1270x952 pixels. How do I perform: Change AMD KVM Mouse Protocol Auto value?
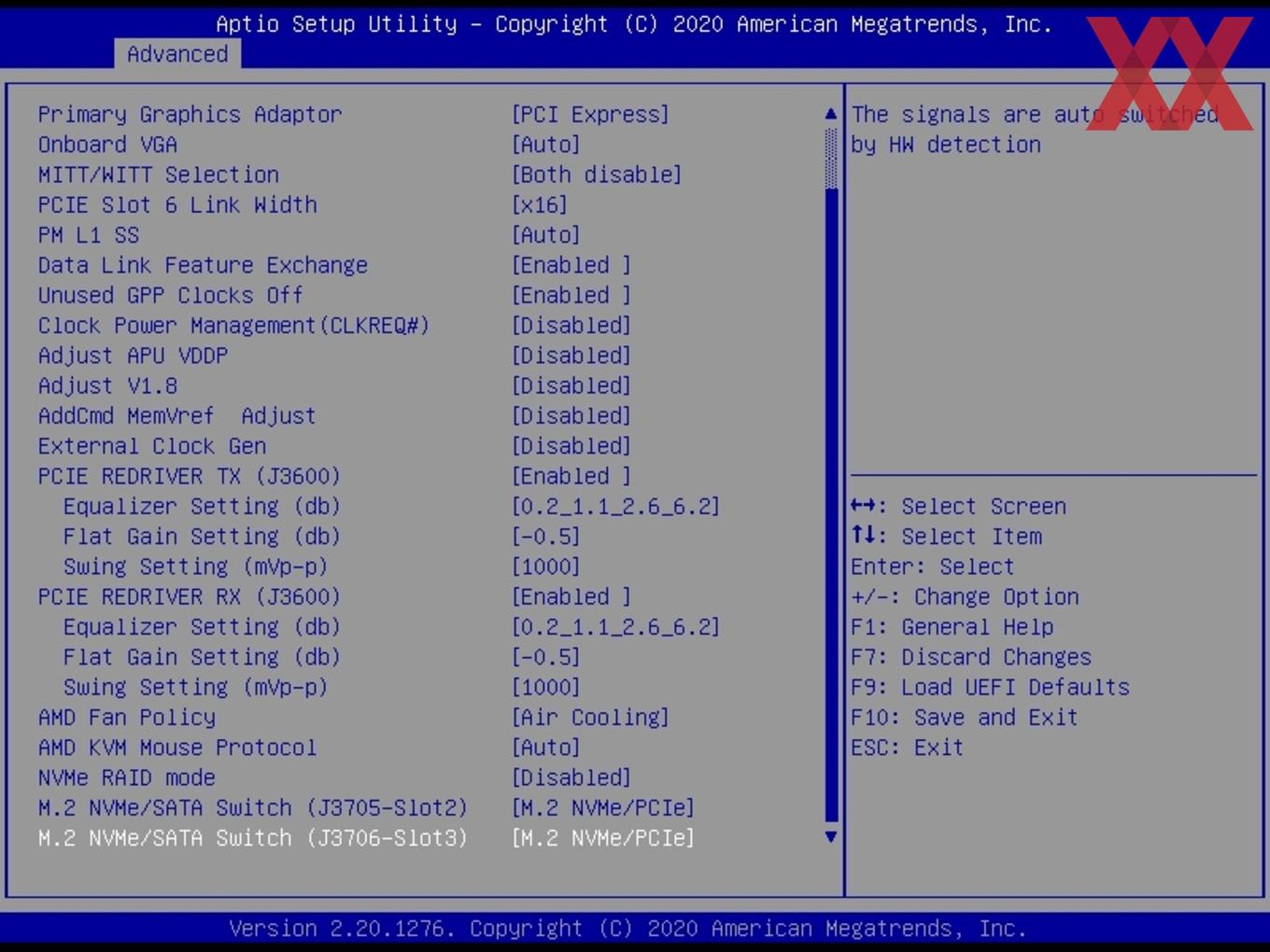point(545,748)
